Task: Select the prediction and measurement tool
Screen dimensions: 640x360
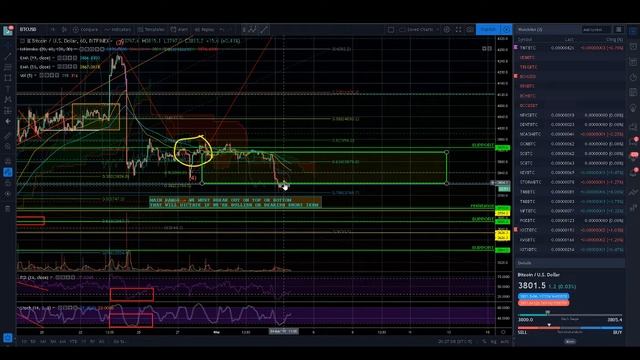Action: [x=8, y=111]
